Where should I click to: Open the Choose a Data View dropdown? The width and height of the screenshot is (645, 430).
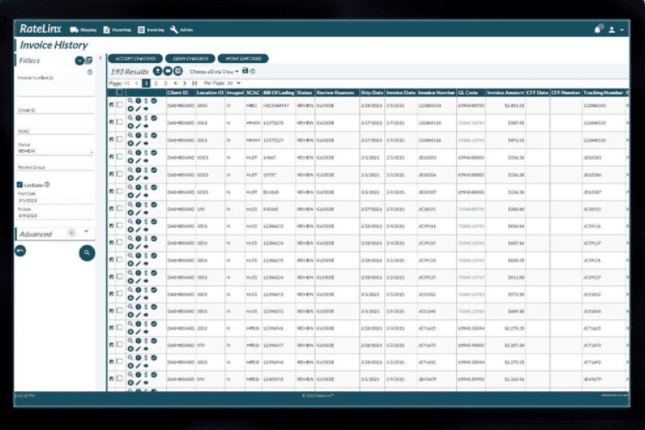tap(212, 72)
